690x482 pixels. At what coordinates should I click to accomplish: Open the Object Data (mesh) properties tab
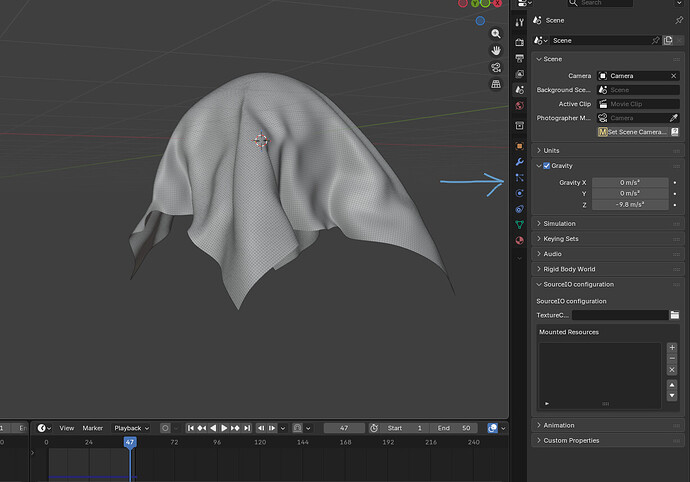[x=520, y=224]
